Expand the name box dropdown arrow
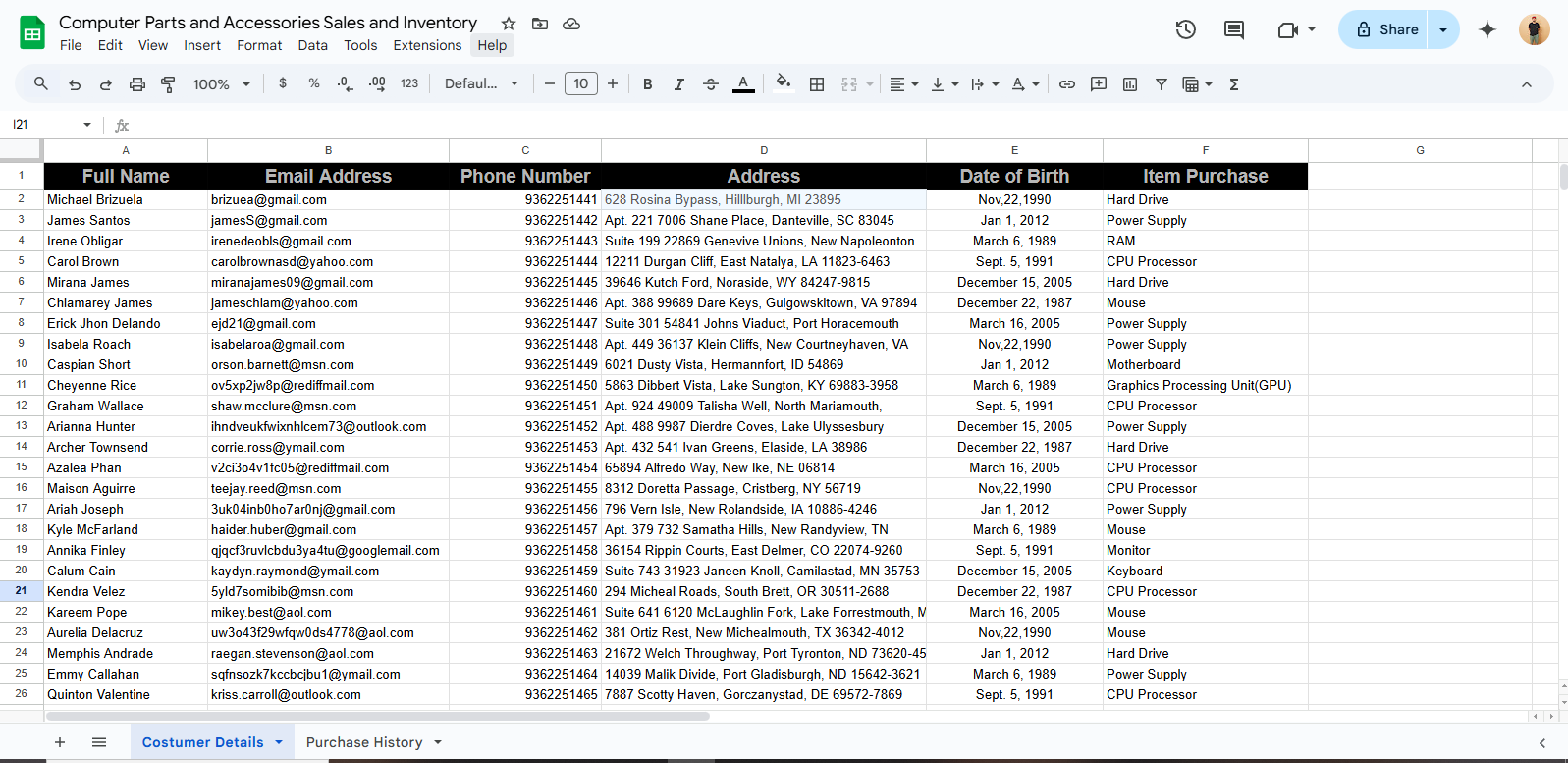 [87, 125]
